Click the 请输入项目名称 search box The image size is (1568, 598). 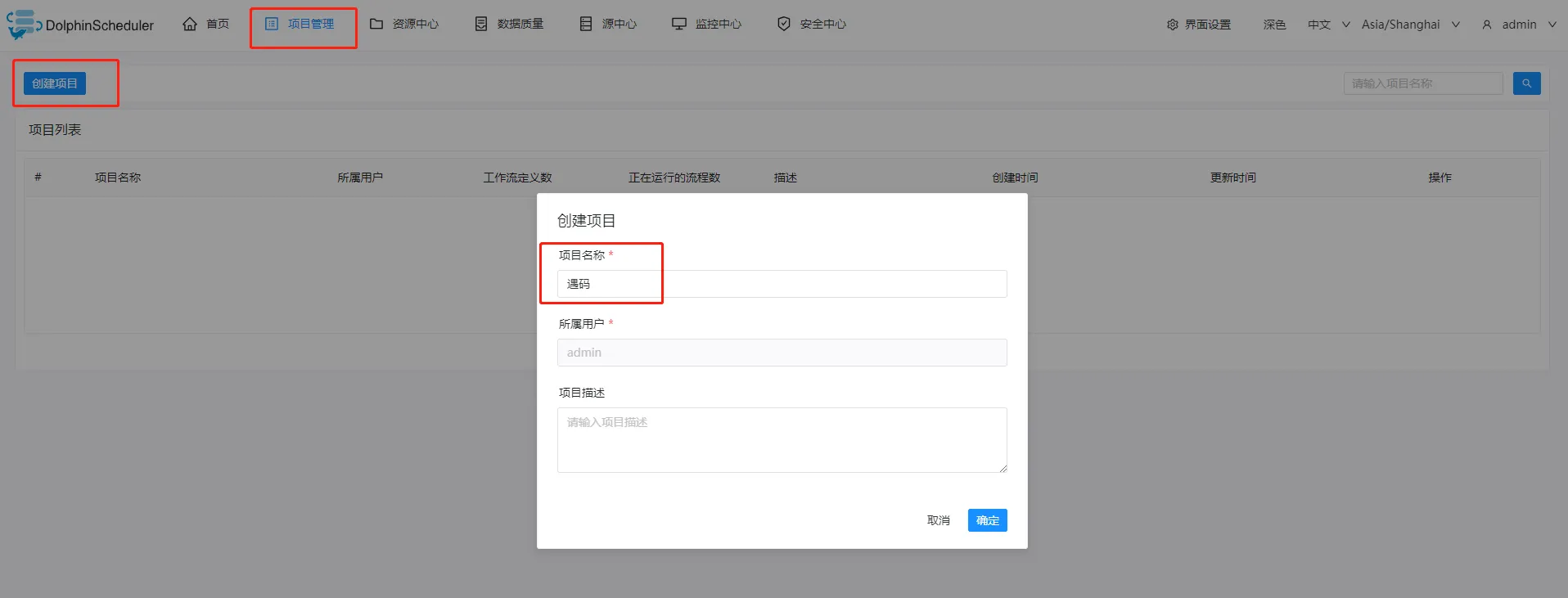1423,83
